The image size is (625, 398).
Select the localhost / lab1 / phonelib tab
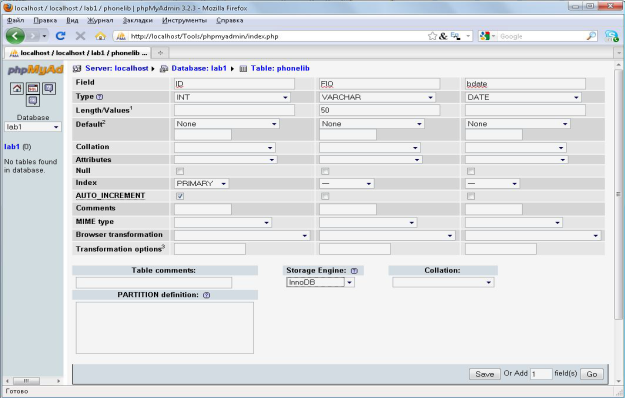click(78, 53)
